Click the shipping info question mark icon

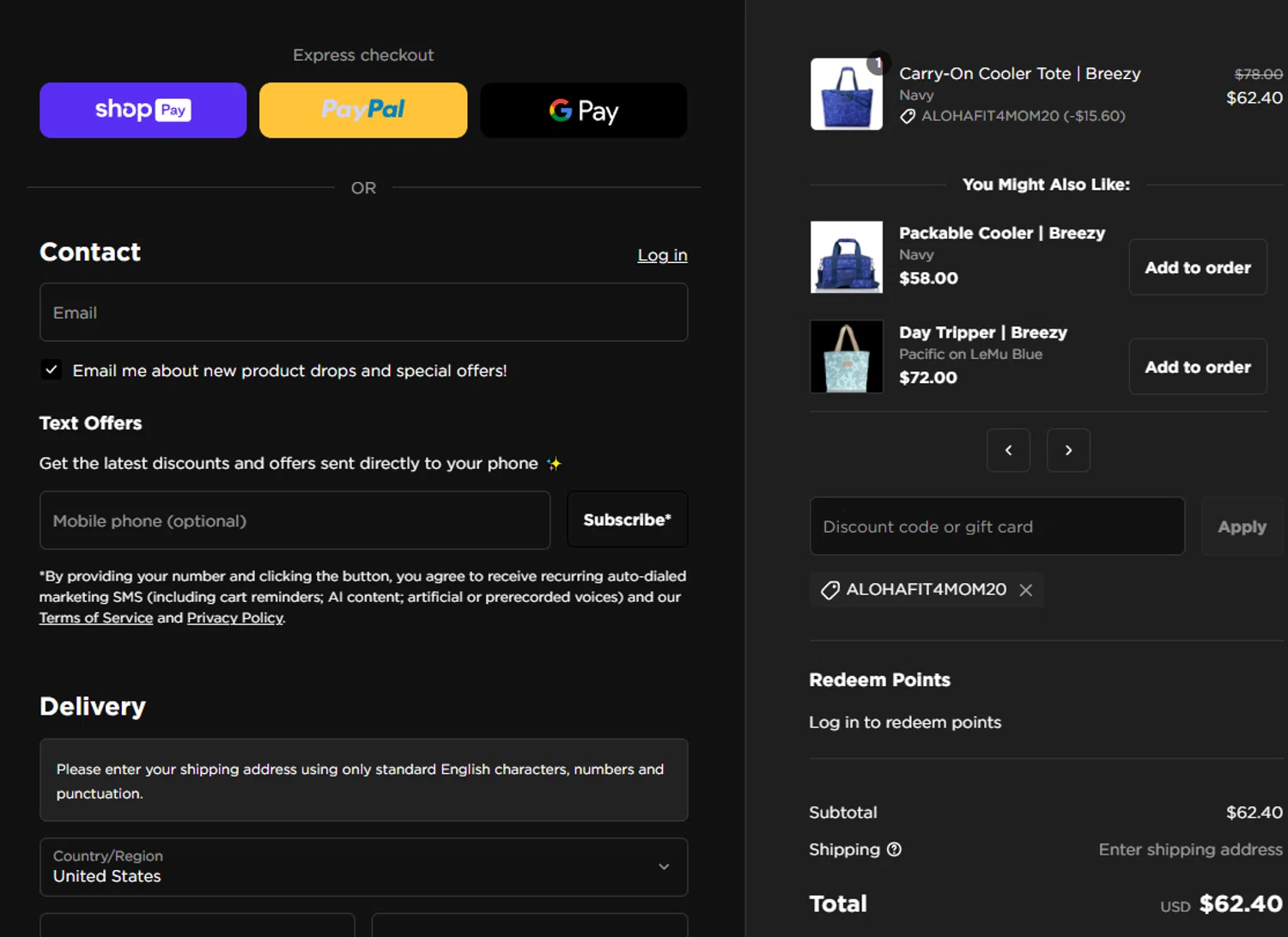894,849
